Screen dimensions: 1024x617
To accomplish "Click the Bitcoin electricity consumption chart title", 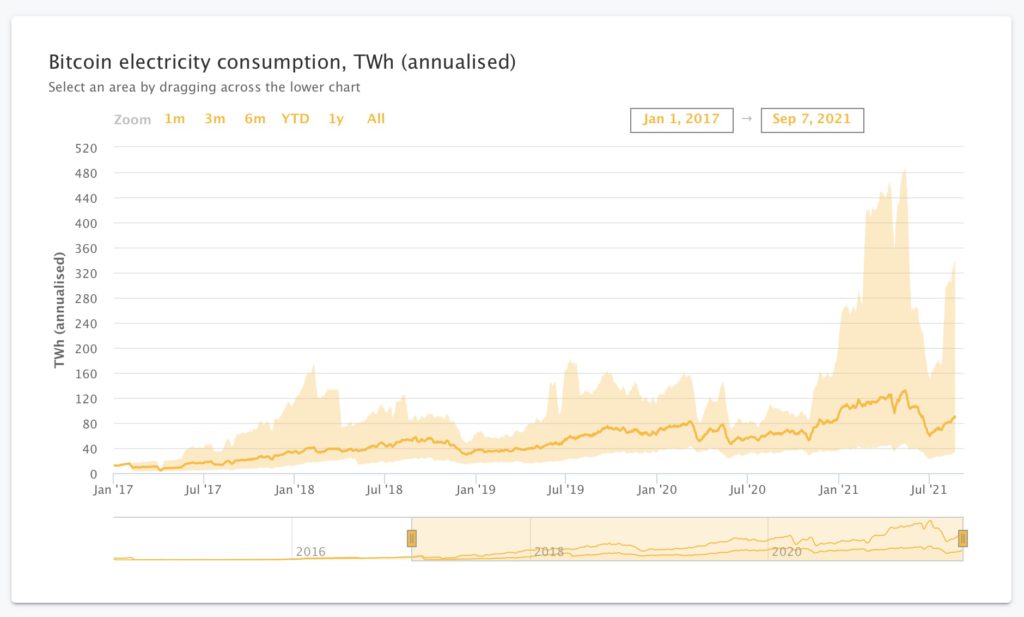I will [282, 62].
